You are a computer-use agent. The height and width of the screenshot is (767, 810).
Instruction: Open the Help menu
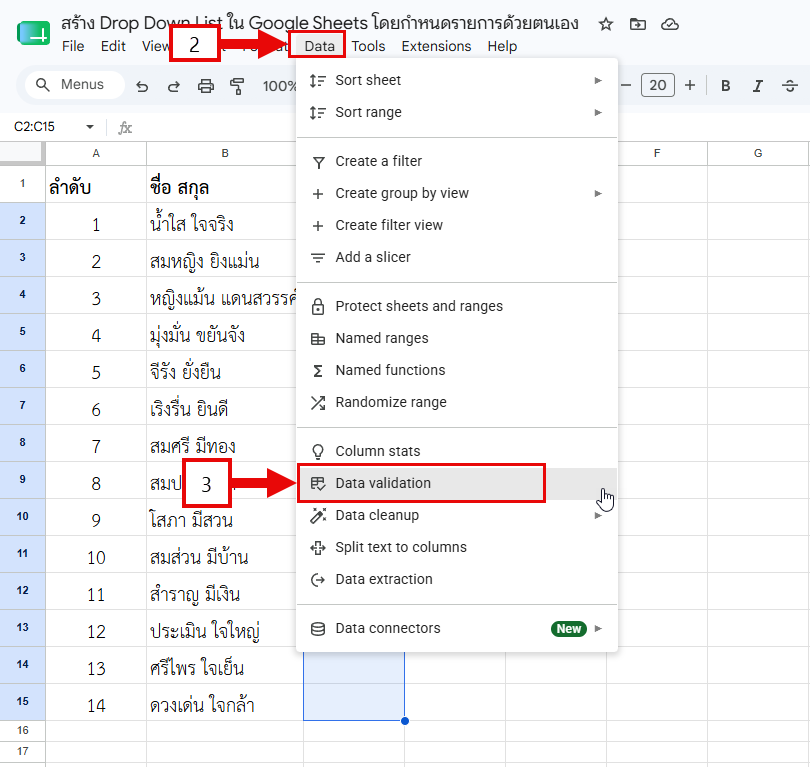tap(502, 46)
